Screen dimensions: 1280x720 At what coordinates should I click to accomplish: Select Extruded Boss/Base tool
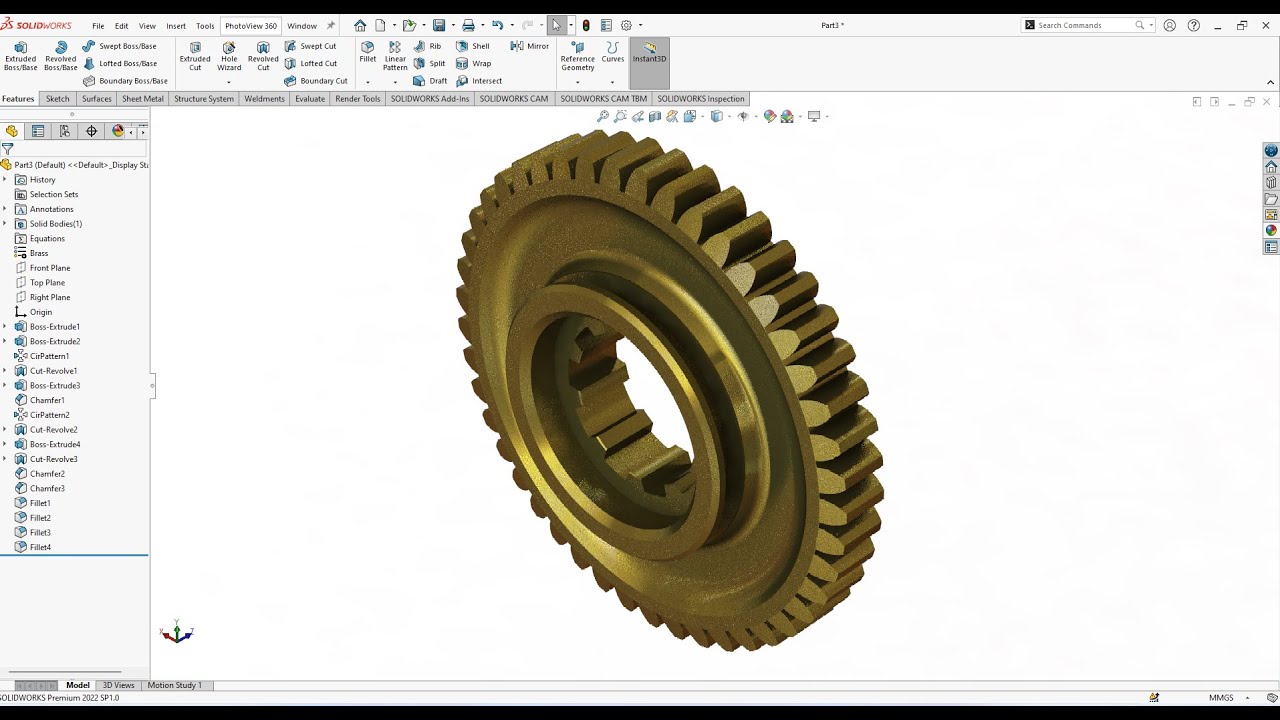coord(20,56)
